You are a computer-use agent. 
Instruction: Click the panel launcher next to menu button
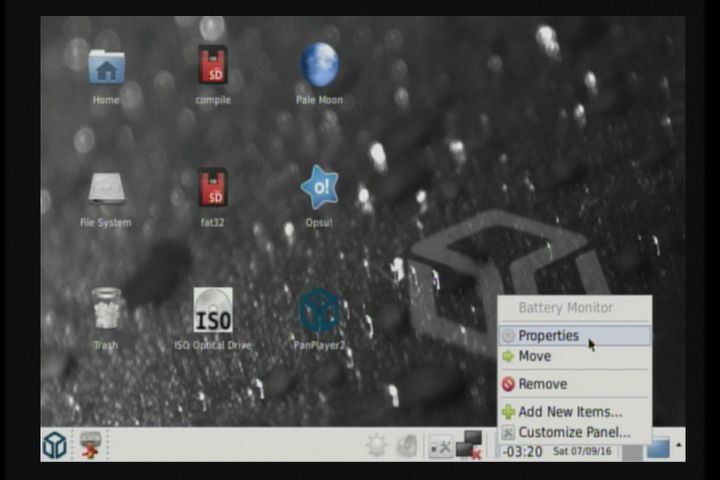pyautogui.click(x=91, y=445)
